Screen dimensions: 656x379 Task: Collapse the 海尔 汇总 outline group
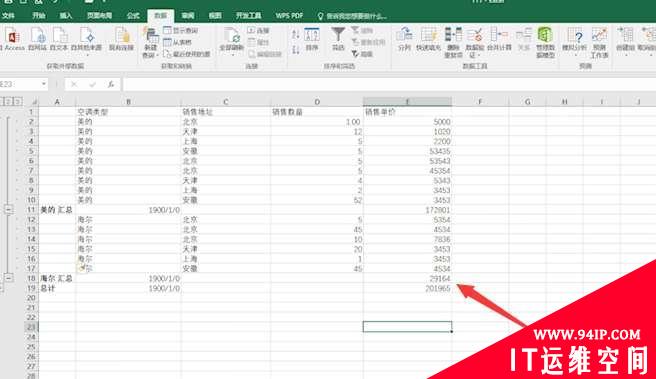(x=8, y=278)
